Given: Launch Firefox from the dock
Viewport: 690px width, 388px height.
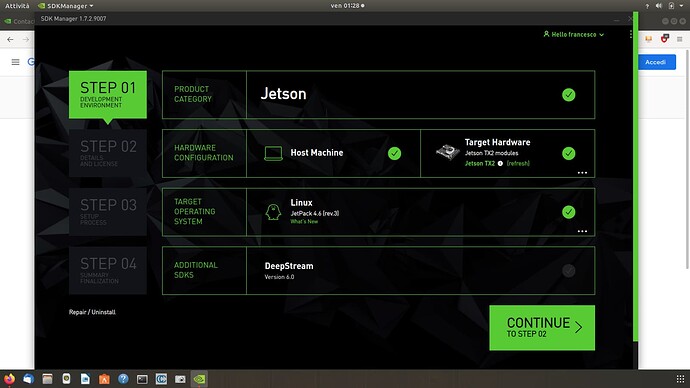Looking at the screenshot, I should click(9, 379).
